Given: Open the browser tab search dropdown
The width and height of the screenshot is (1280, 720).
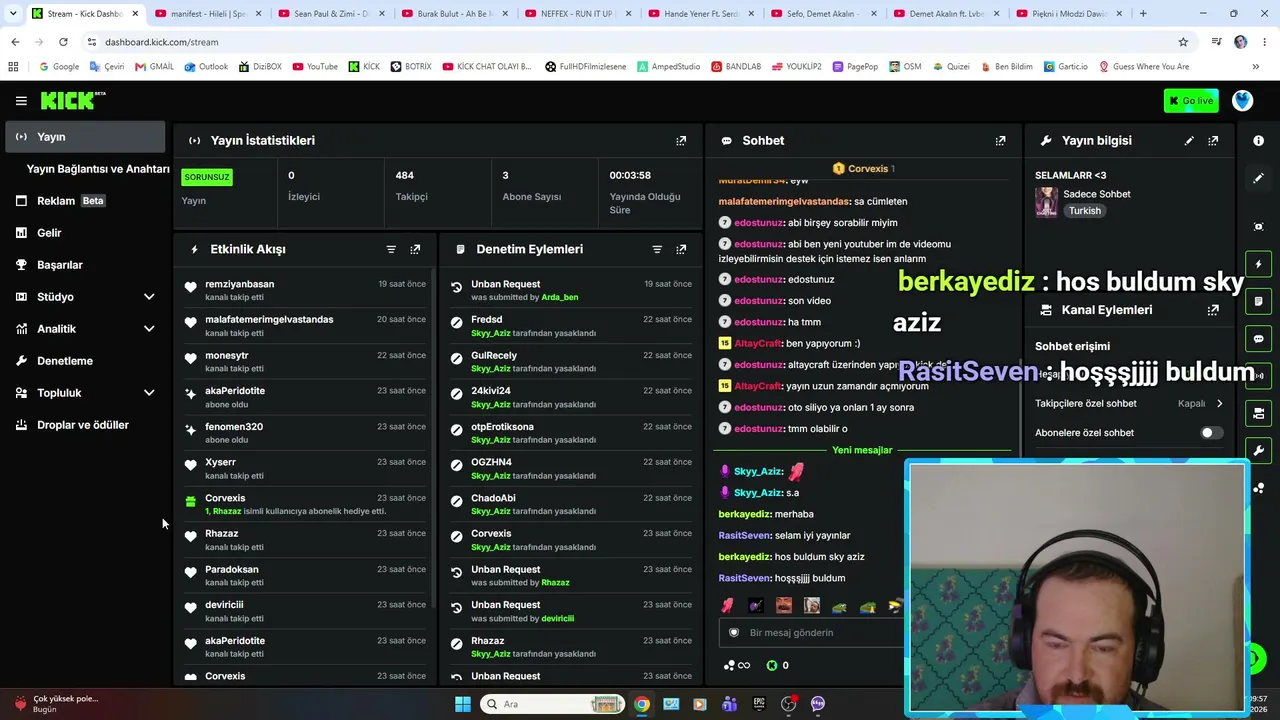Looking at the screenshot, I should tap(13, 14).
